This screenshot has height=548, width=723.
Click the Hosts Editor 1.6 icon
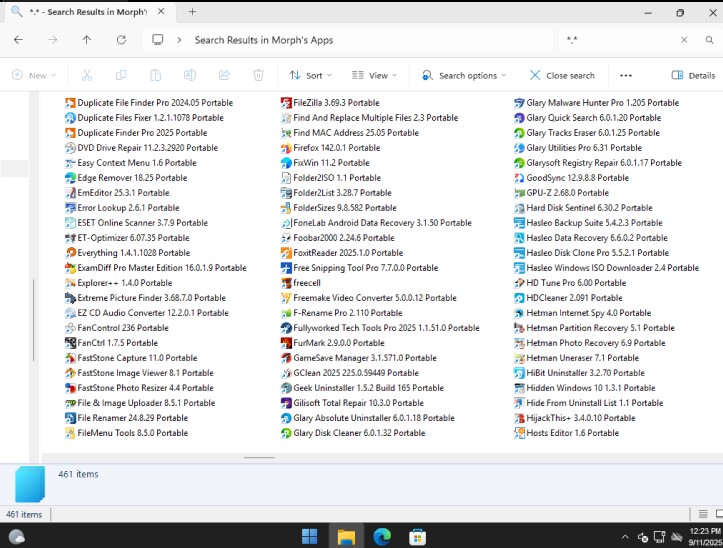coord(519,433)
